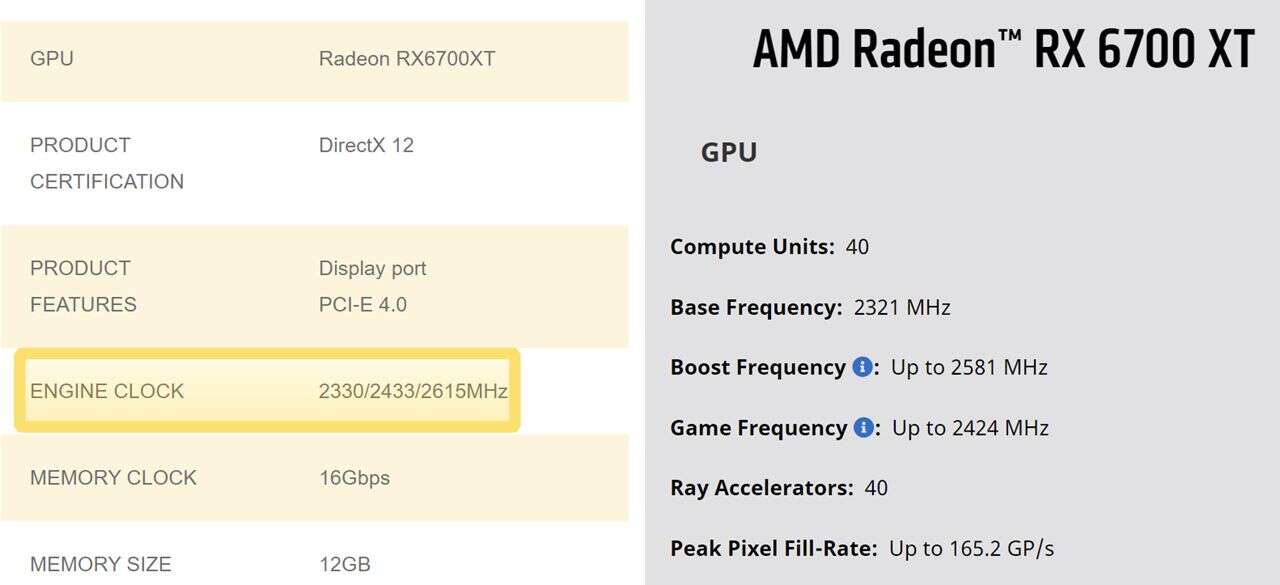Click the Base Frequency spec label
The height and width of the screenshot is (585, 1280).
[756, 307]
